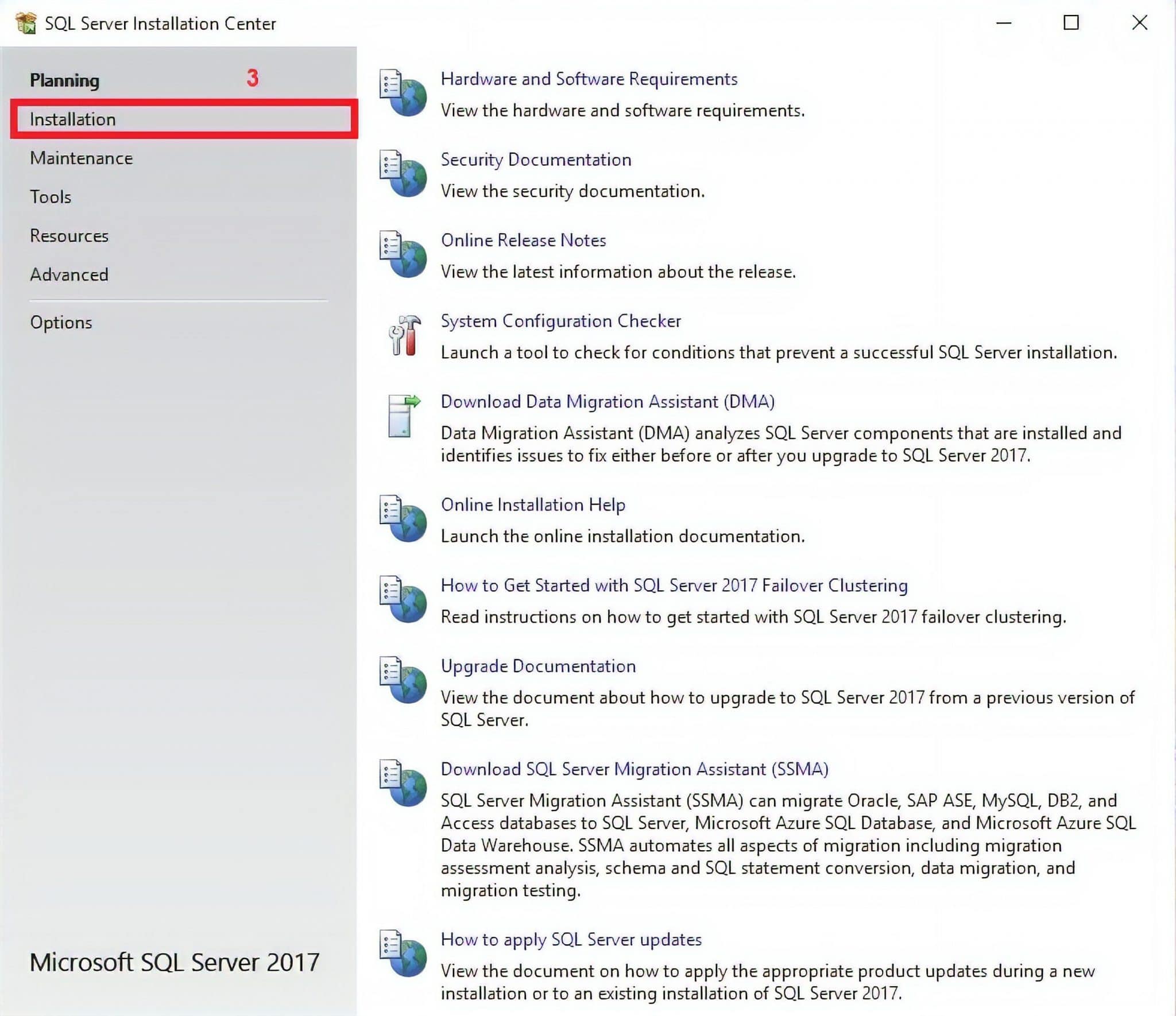Select the Planning category in sidebar
Viewport: 1176px width, 1016px height.
coord(64,80)
